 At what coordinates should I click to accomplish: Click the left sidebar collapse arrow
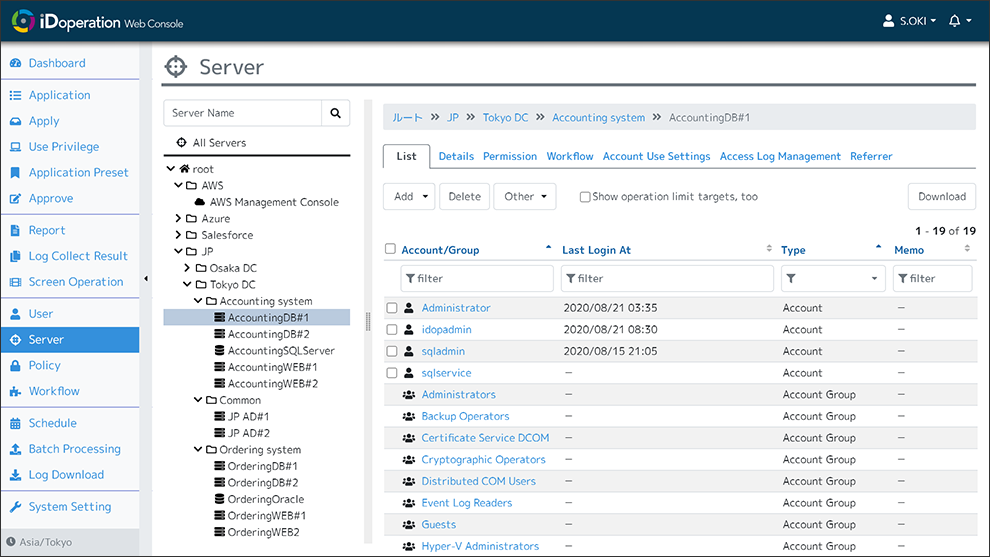(146, 279)
